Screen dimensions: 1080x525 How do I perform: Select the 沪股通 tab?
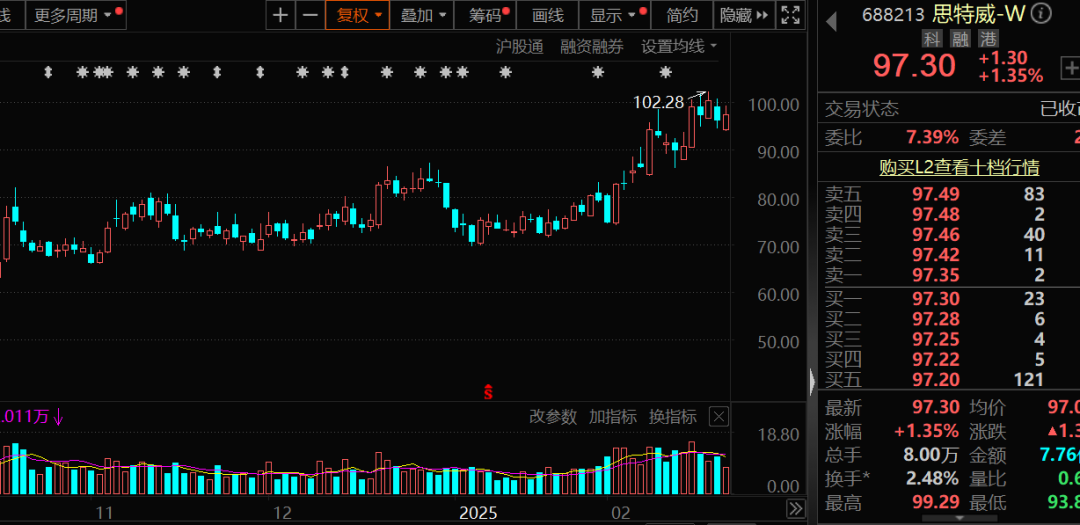[519, 46]
